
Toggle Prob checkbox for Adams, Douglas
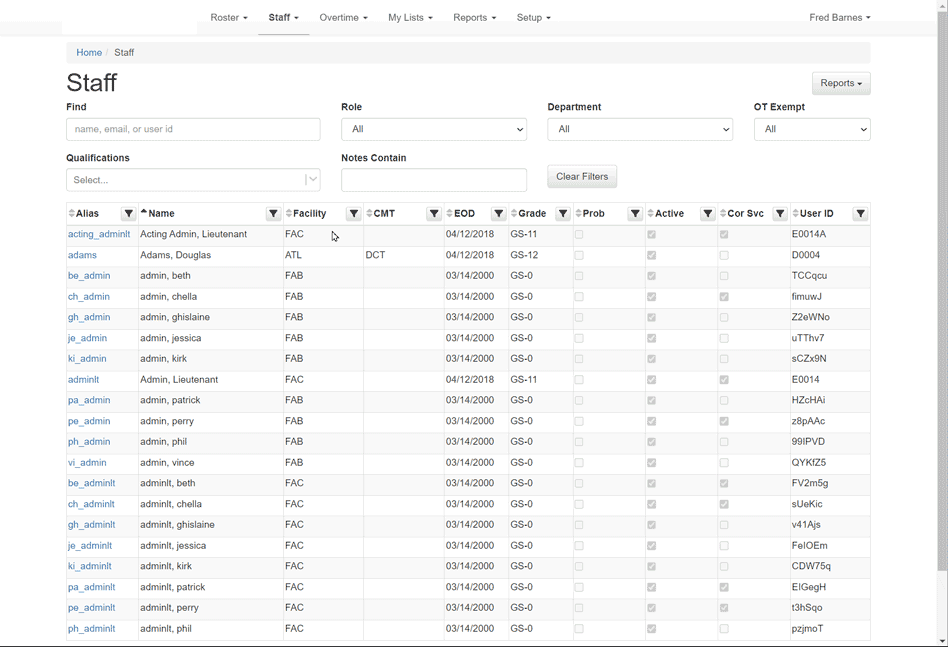(579, 256)
